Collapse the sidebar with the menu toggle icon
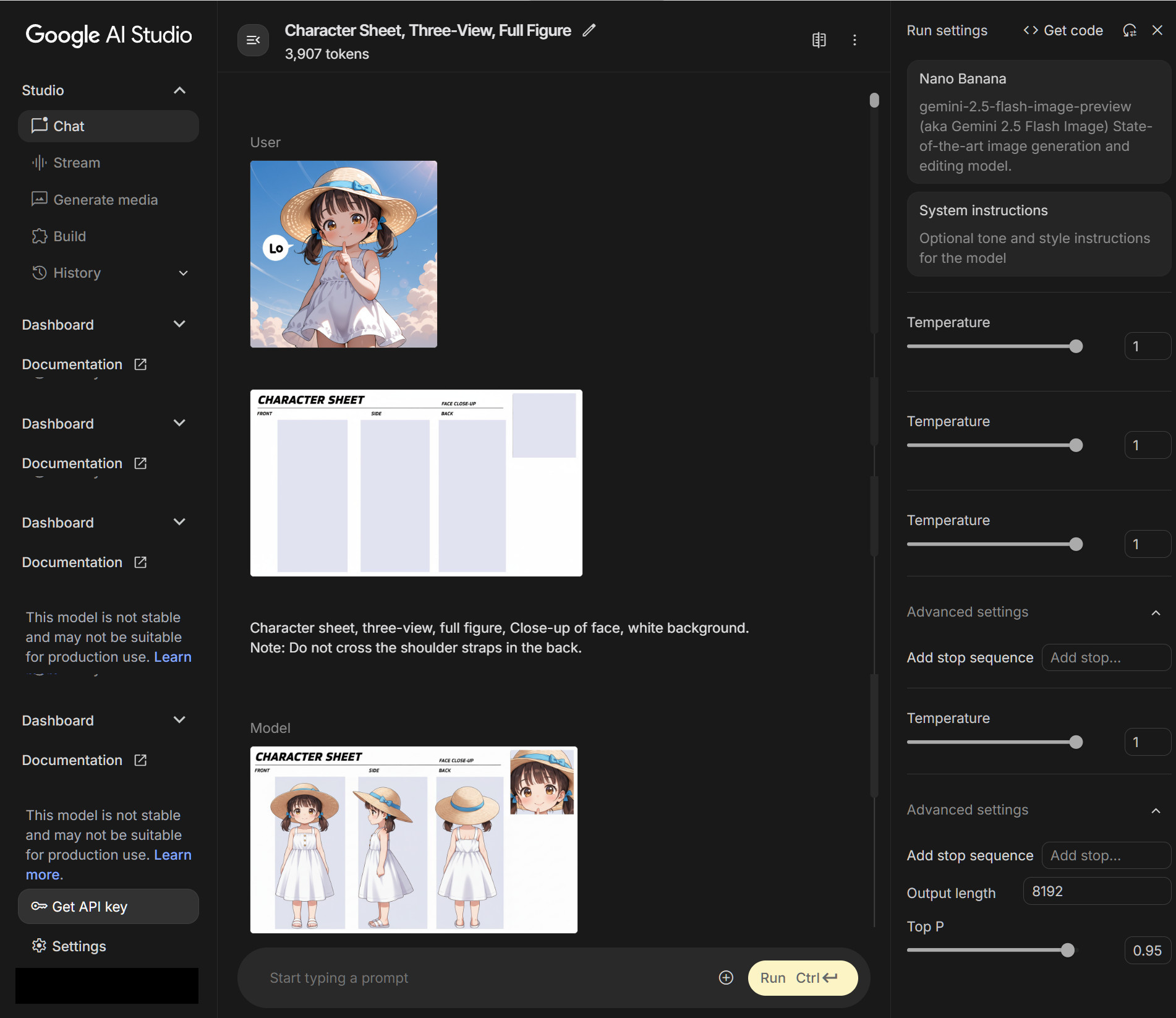 (x=253, y=40)
